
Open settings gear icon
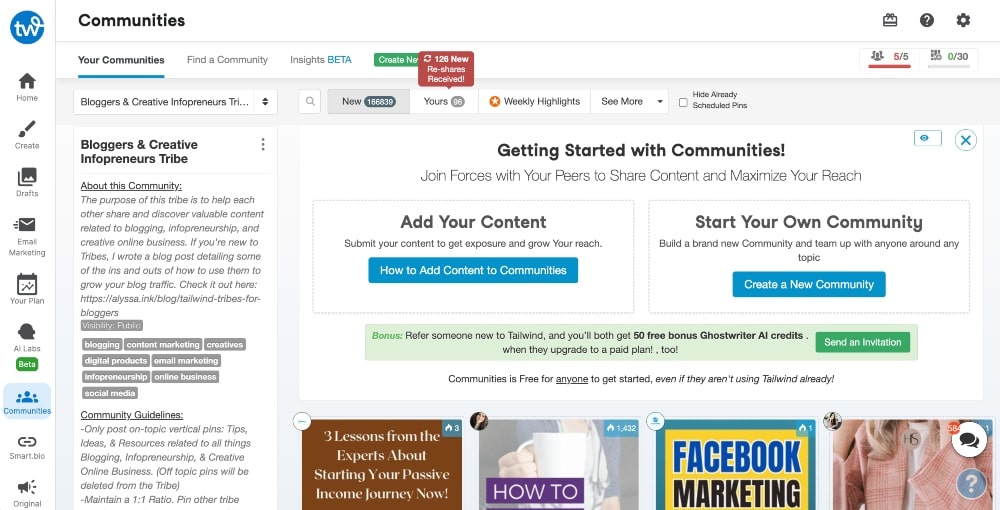pos(963,20)
